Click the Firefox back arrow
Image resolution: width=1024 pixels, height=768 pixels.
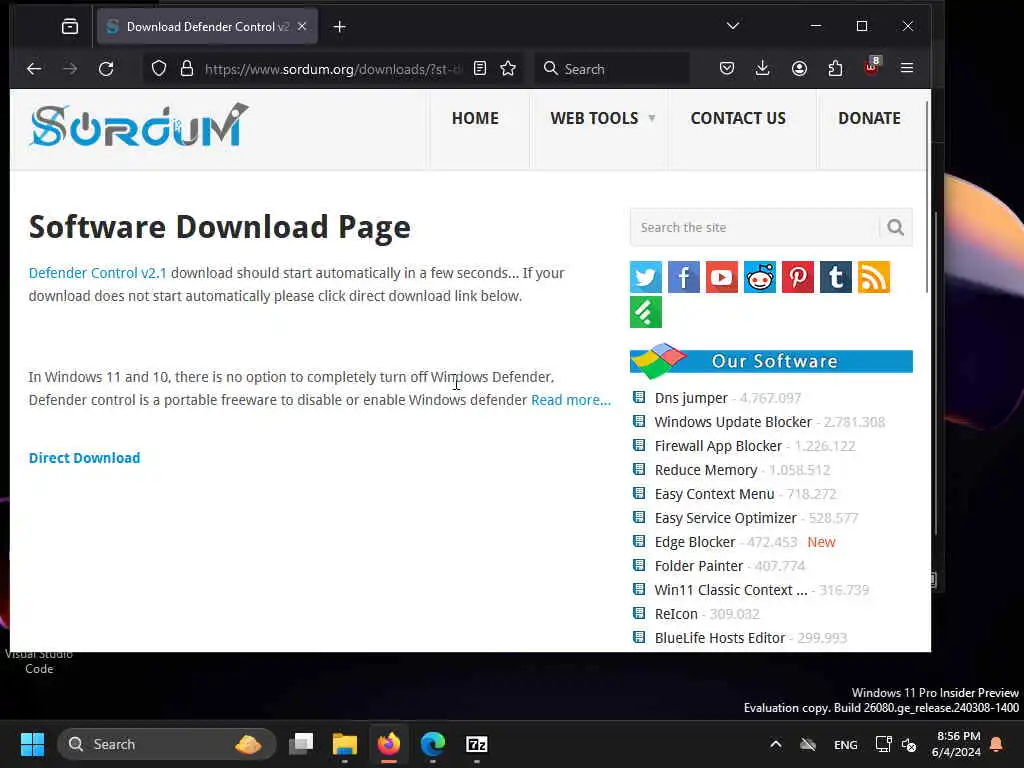(x=34, y=69)
